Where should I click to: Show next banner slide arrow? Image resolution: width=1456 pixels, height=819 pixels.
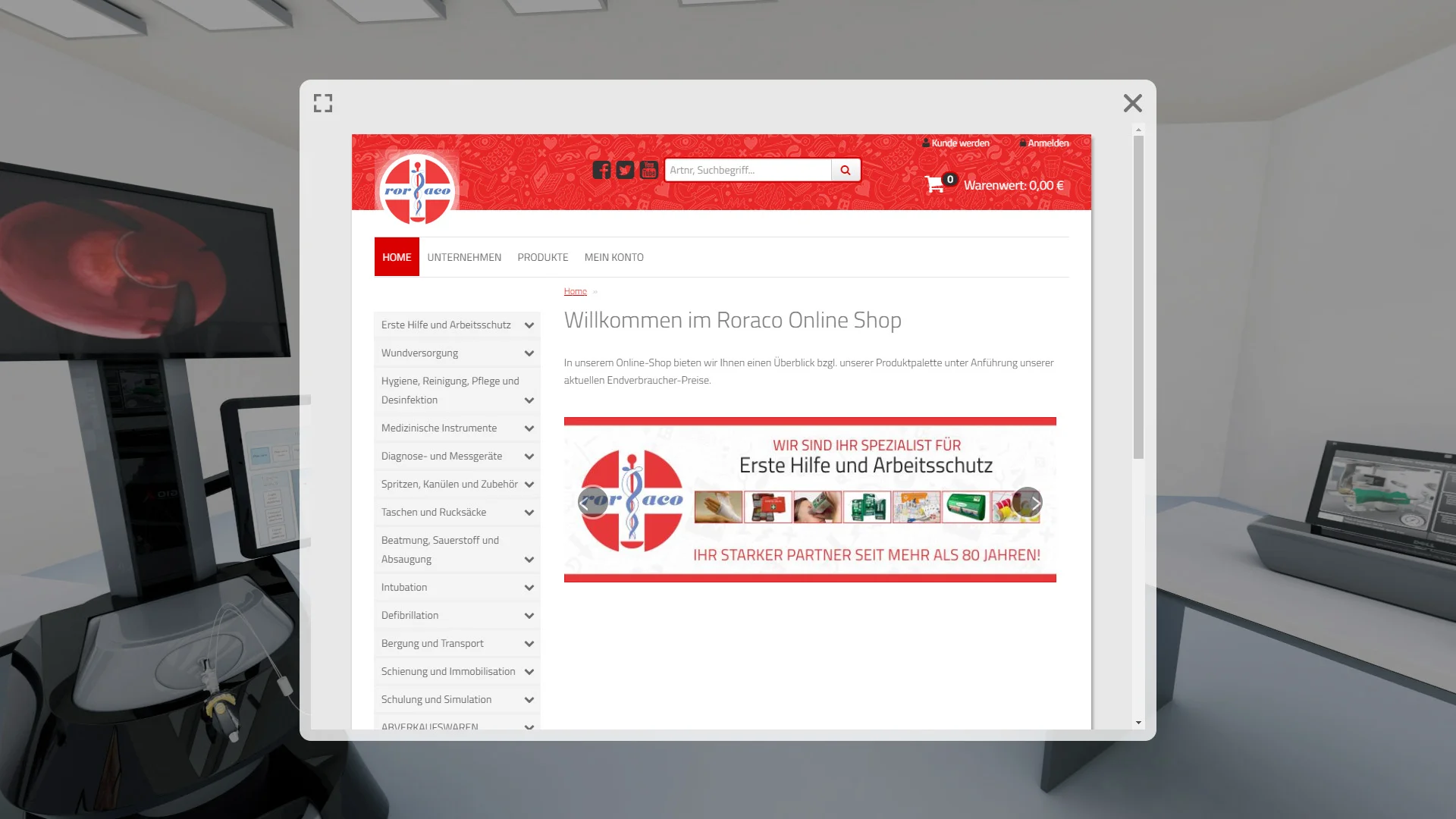point(1028,502)
